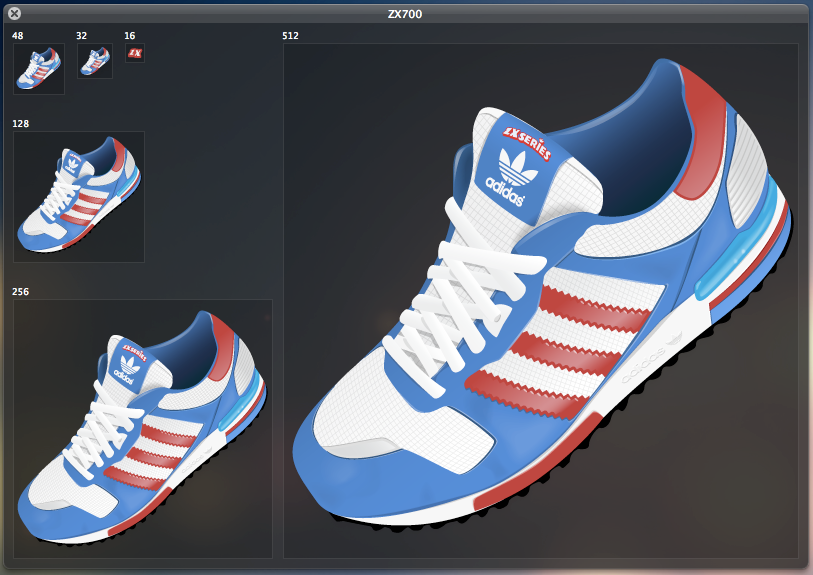Select the 48 size sneaker icon

(39, 69)
